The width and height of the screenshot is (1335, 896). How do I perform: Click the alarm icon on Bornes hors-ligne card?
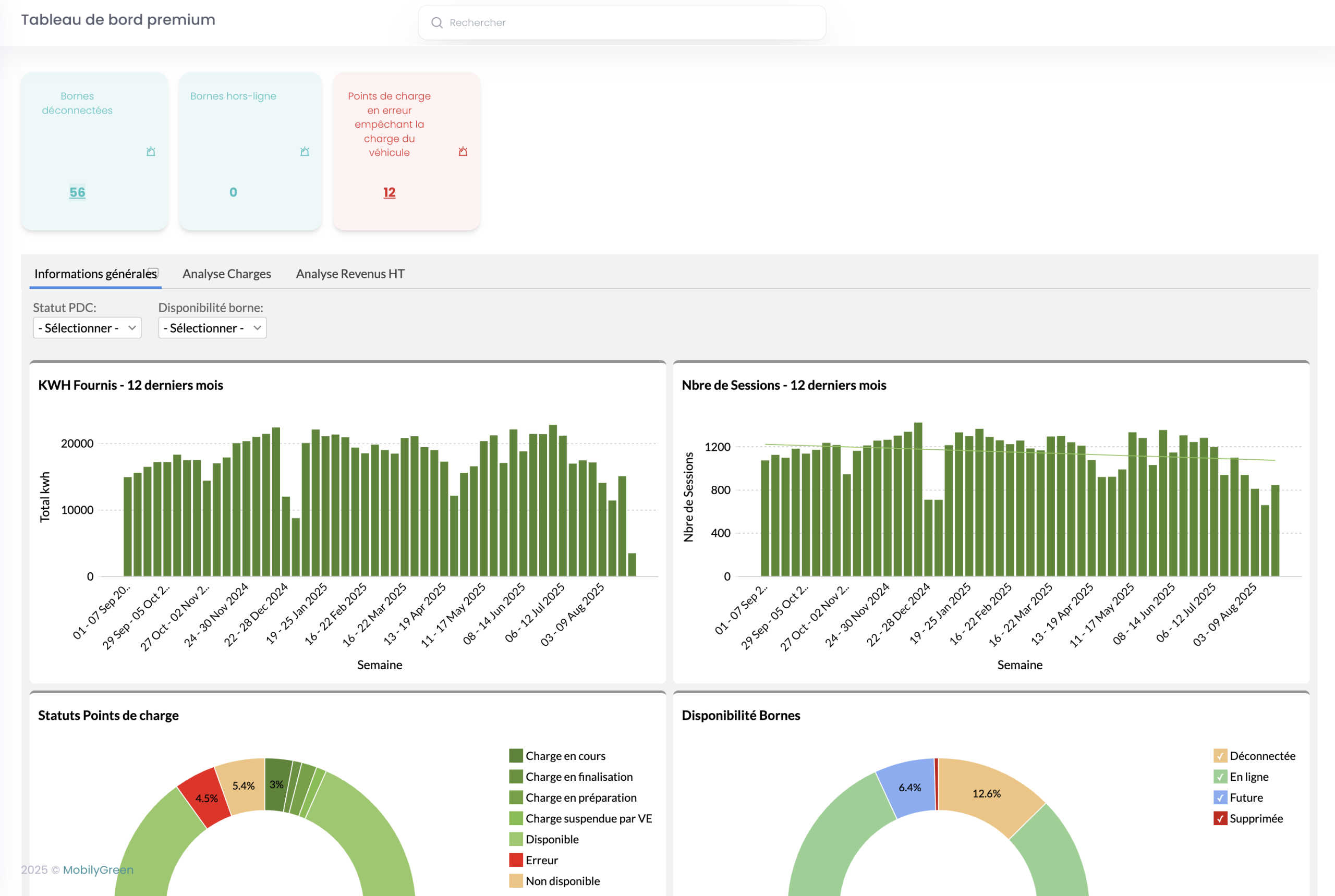tap(305, 152)
